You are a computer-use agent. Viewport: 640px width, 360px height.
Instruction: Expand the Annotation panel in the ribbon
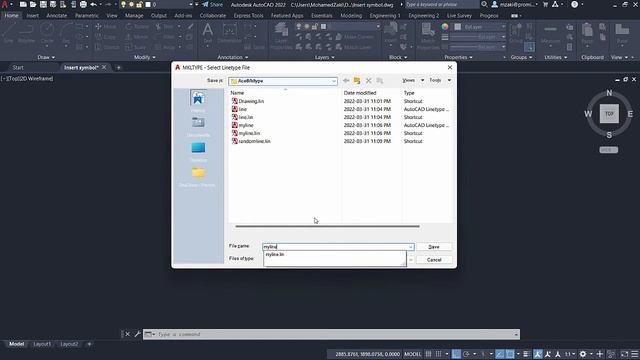pyautogui.click(x=233, y=58)
